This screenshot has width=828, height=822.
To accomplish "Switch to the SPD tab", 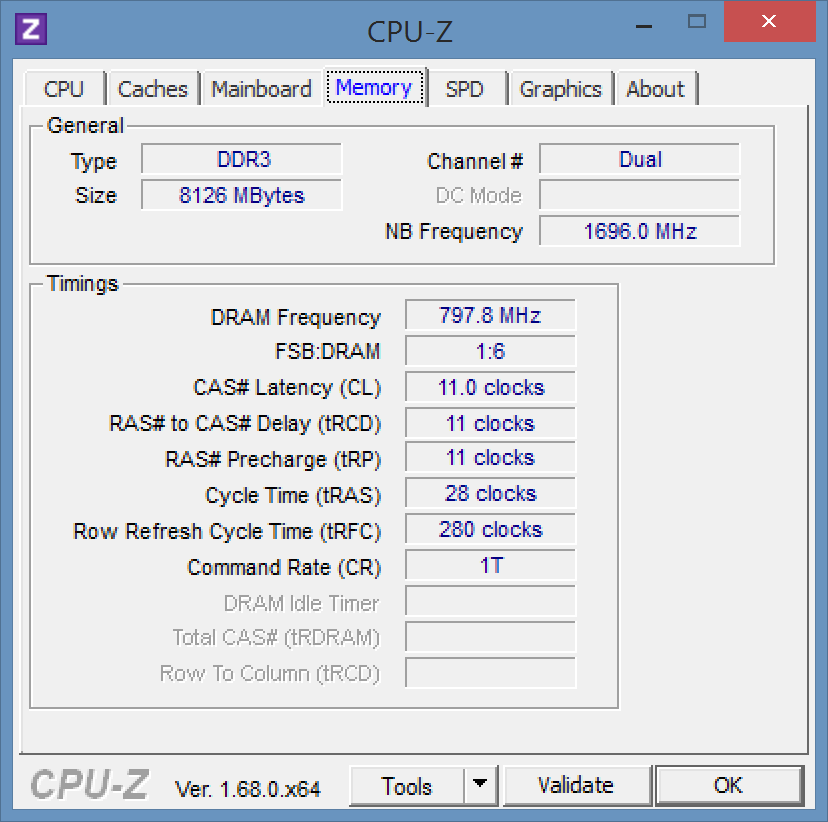I will (x=465, y=89).
